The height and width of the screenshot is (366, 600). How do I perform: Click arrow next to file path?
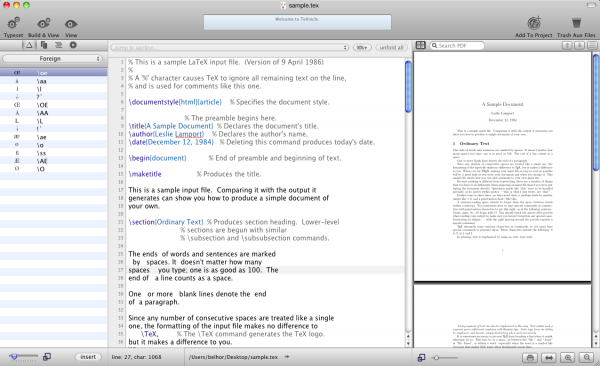[x=287, y=357]
